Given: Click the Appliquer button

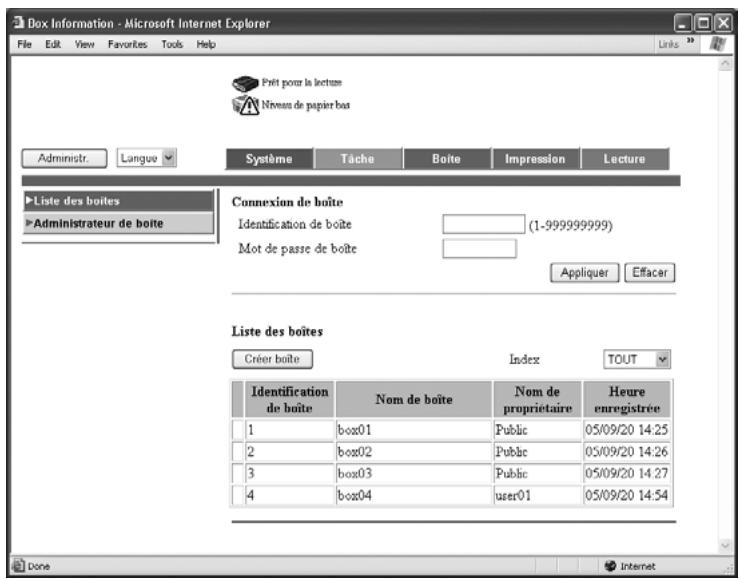Looking at the screenshot, I should pos(584,273).
